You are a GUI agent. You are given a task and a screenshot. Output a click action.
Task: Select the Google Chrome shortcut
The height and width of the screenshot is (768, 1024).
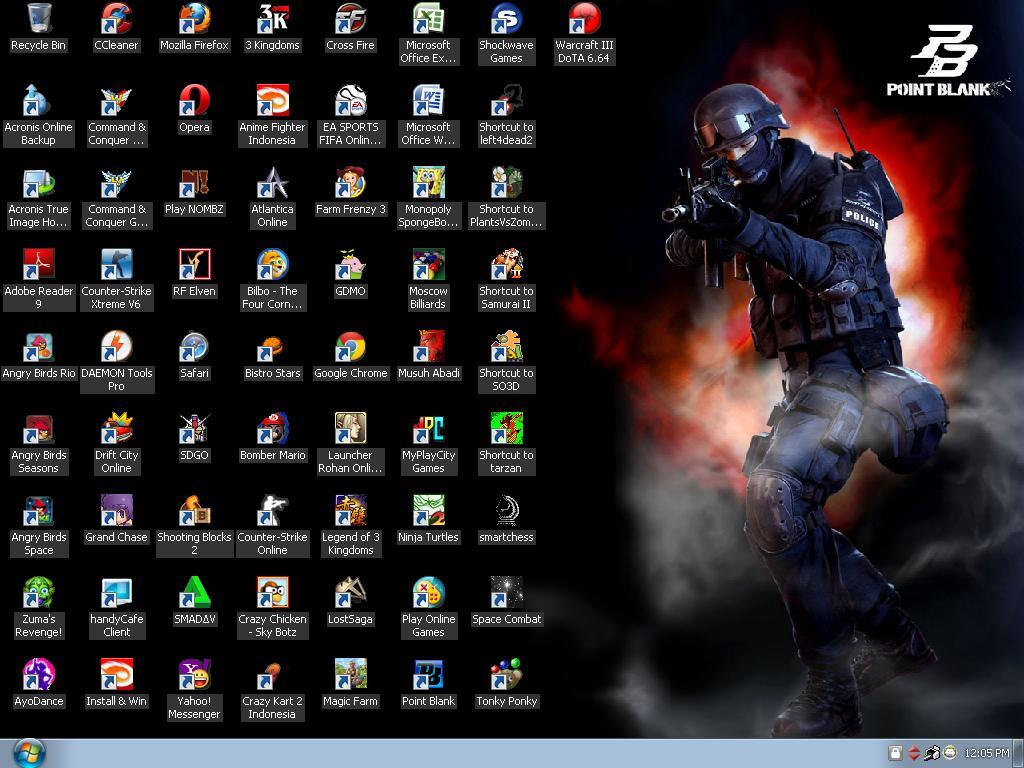pyautogui.click(x=351, y=347)
